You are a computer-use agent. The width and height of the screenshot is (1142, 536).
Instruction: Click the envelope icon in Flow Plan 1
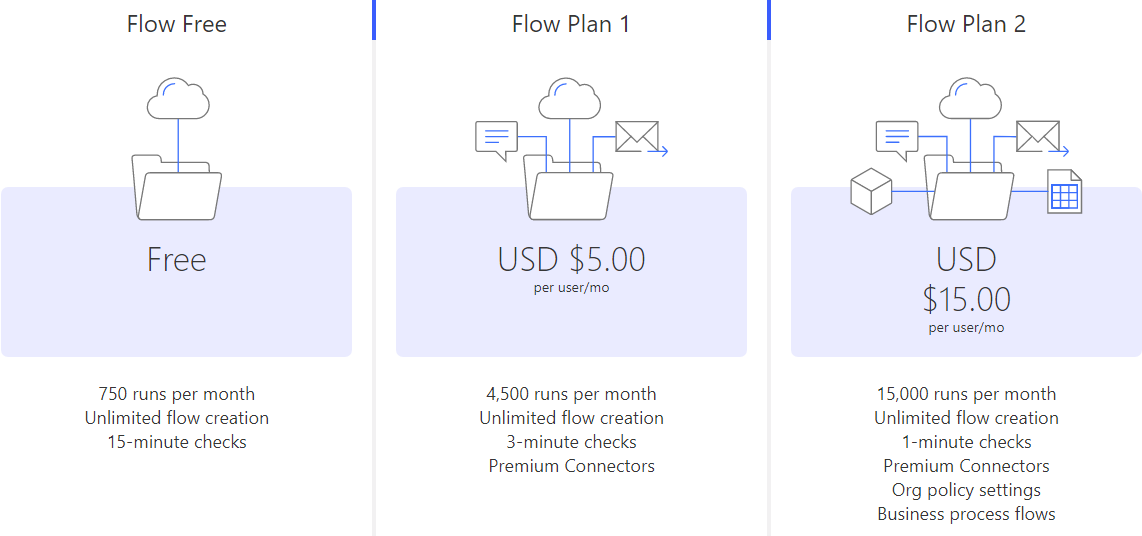pos(637,136)
